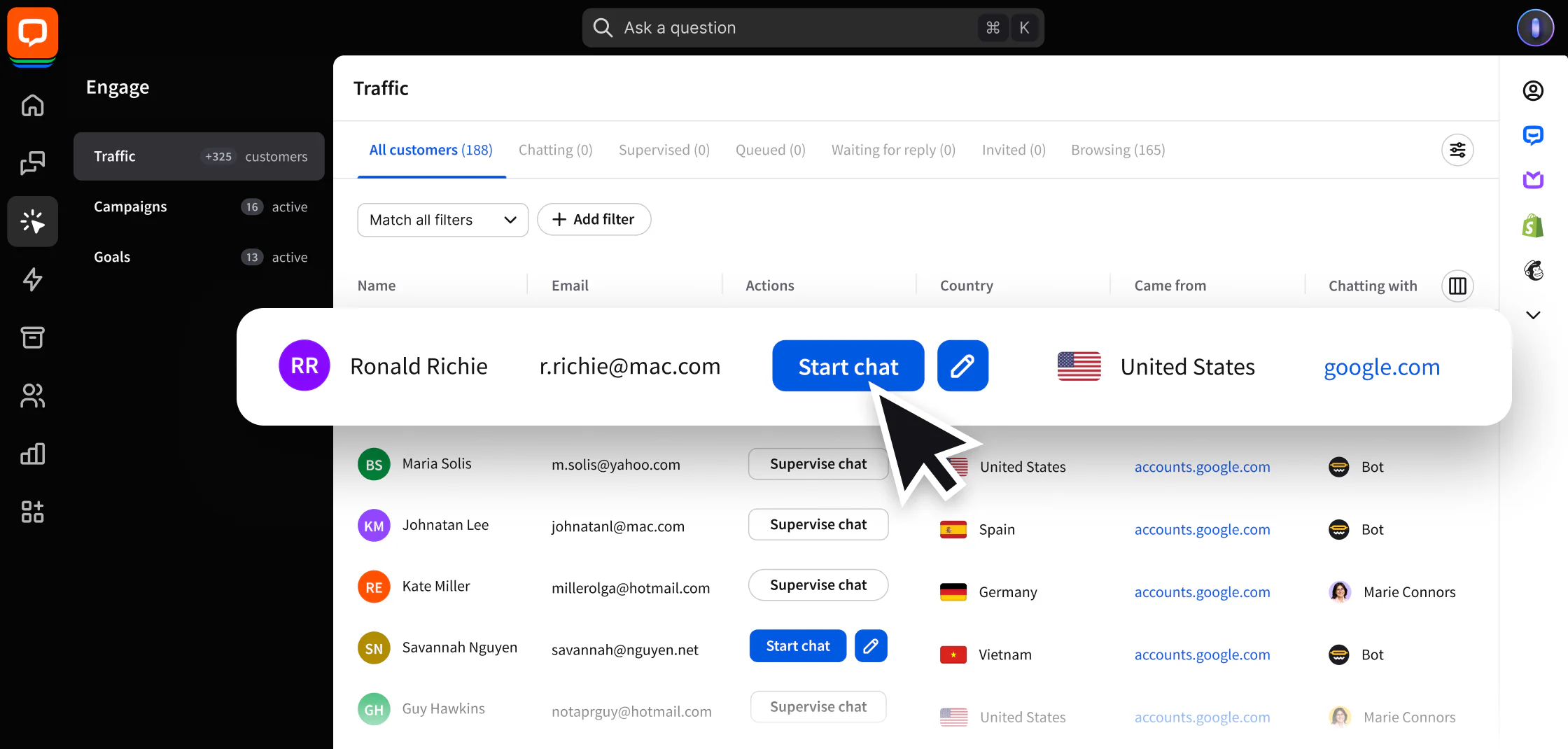Image resolution: width=1568 pixels, height=749 pixels.
Task: Open the Mailchimp integration icon
Action: click(1533, 270)
